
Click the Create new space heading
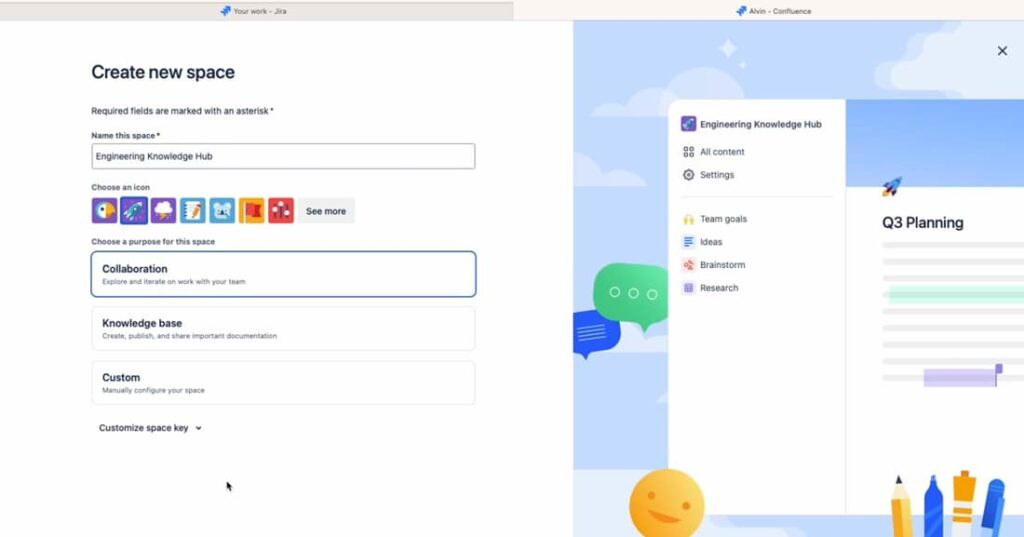coord(163,72)
